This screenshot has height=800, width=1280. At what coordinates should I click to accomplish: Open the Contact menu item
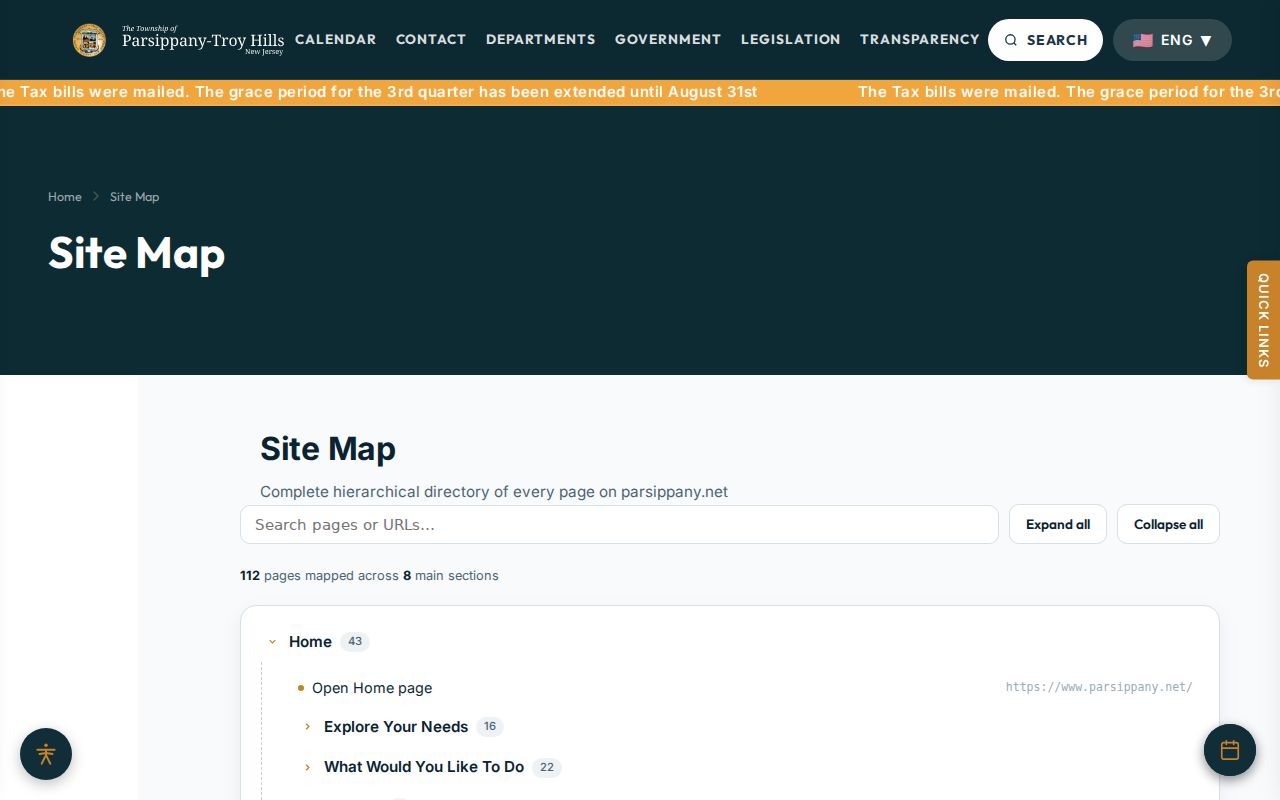(x=431, y=39)
